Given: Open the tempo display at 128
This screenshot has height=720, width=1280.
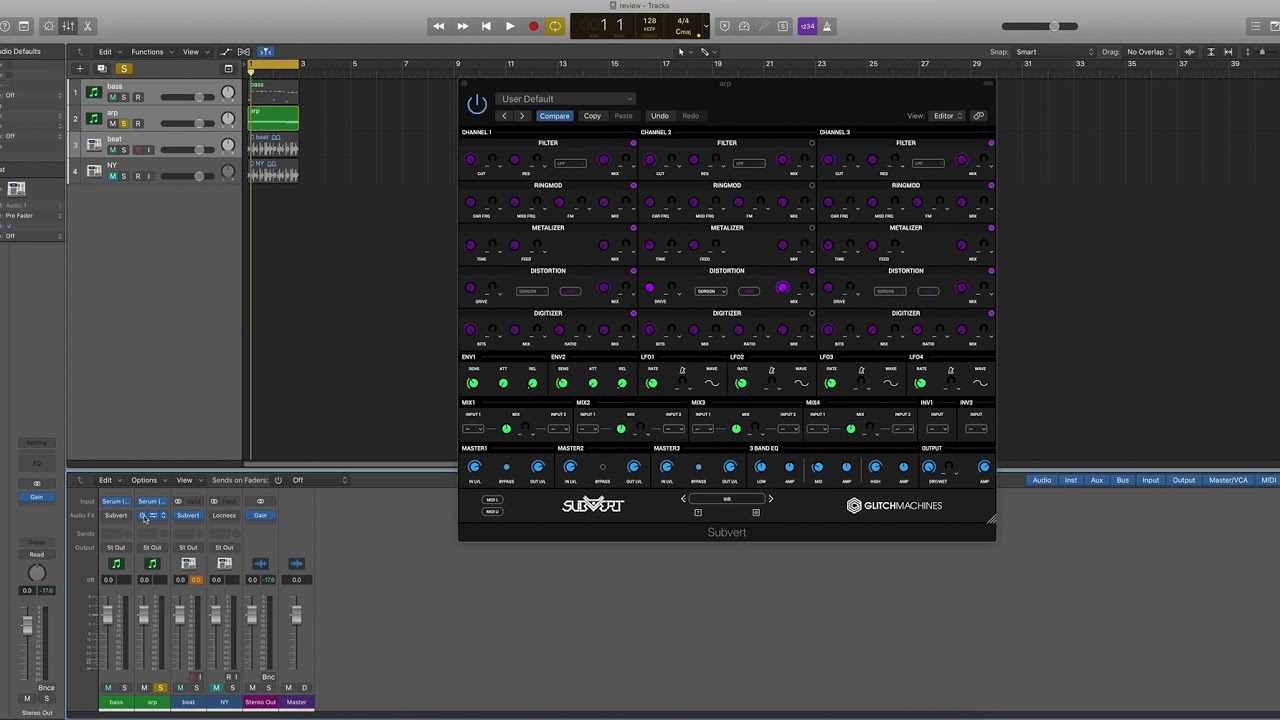Looking at the screenshot, I should 650,23.
